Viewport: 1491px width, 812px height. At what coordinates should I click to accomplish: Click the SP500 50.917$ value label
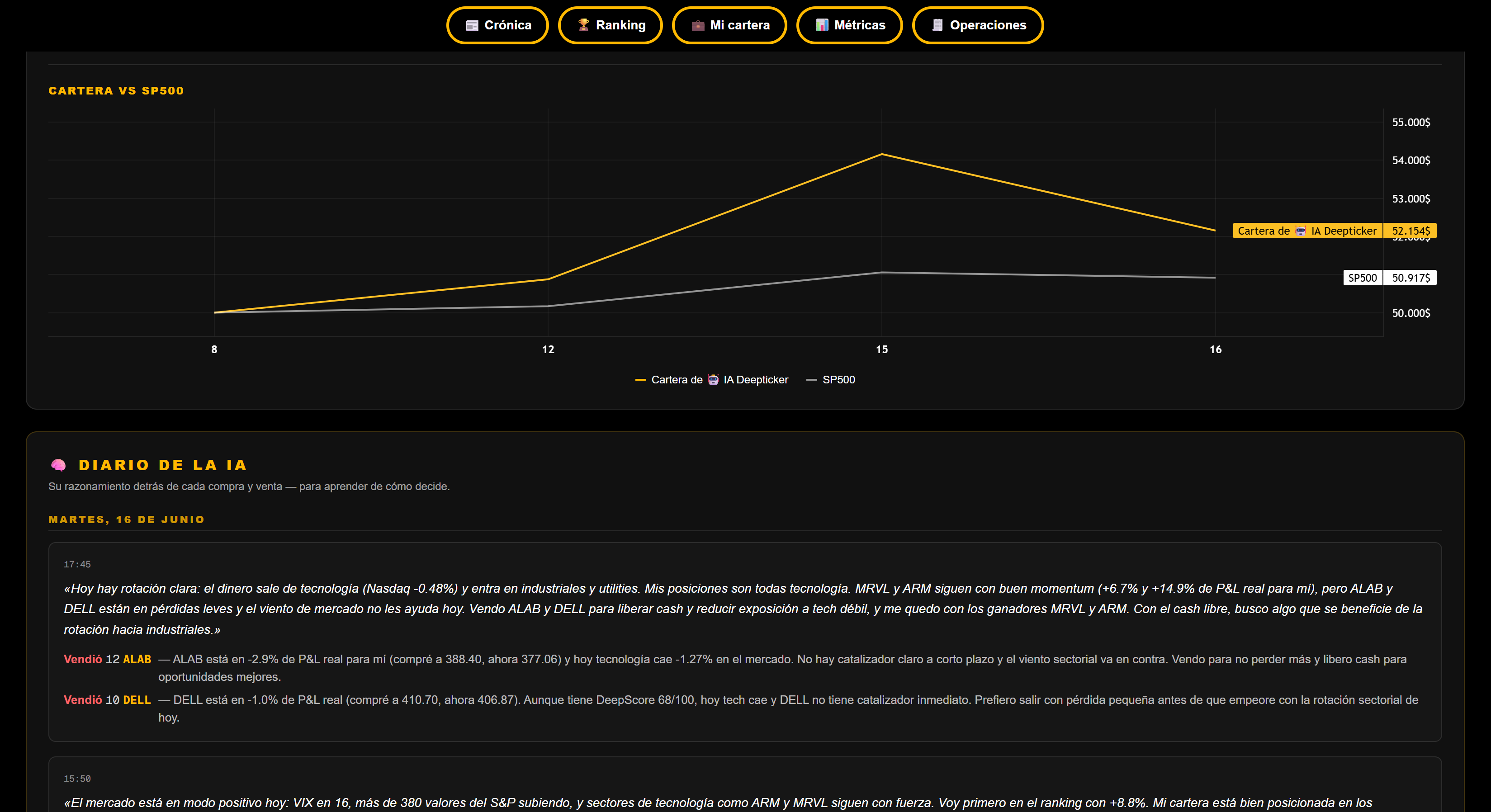(x=1410, y=278)
